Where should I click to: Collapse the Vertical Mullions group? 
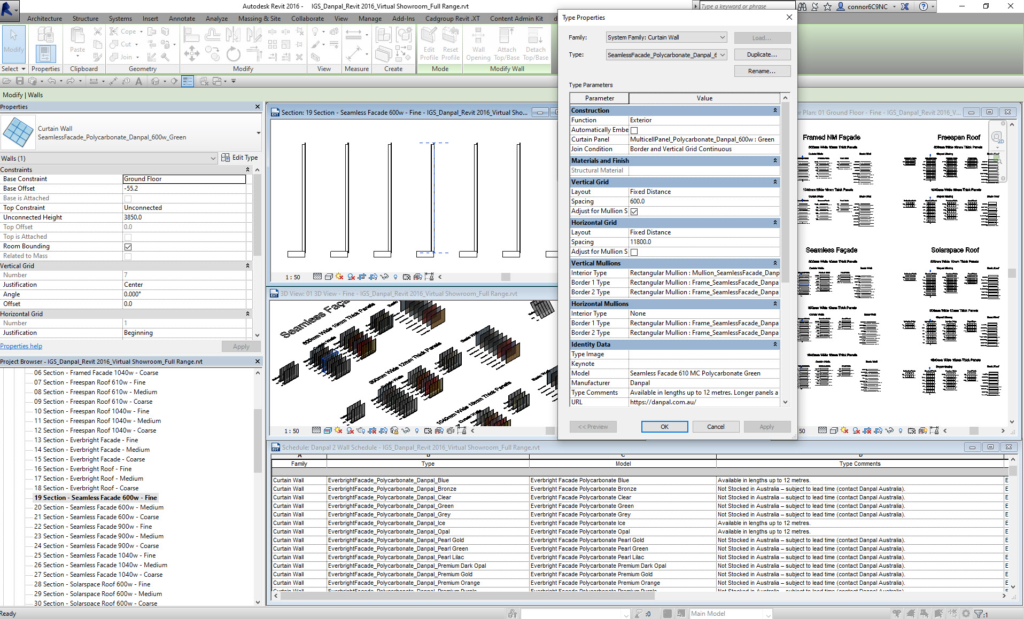pyautogui.click(x=775, y=263)
